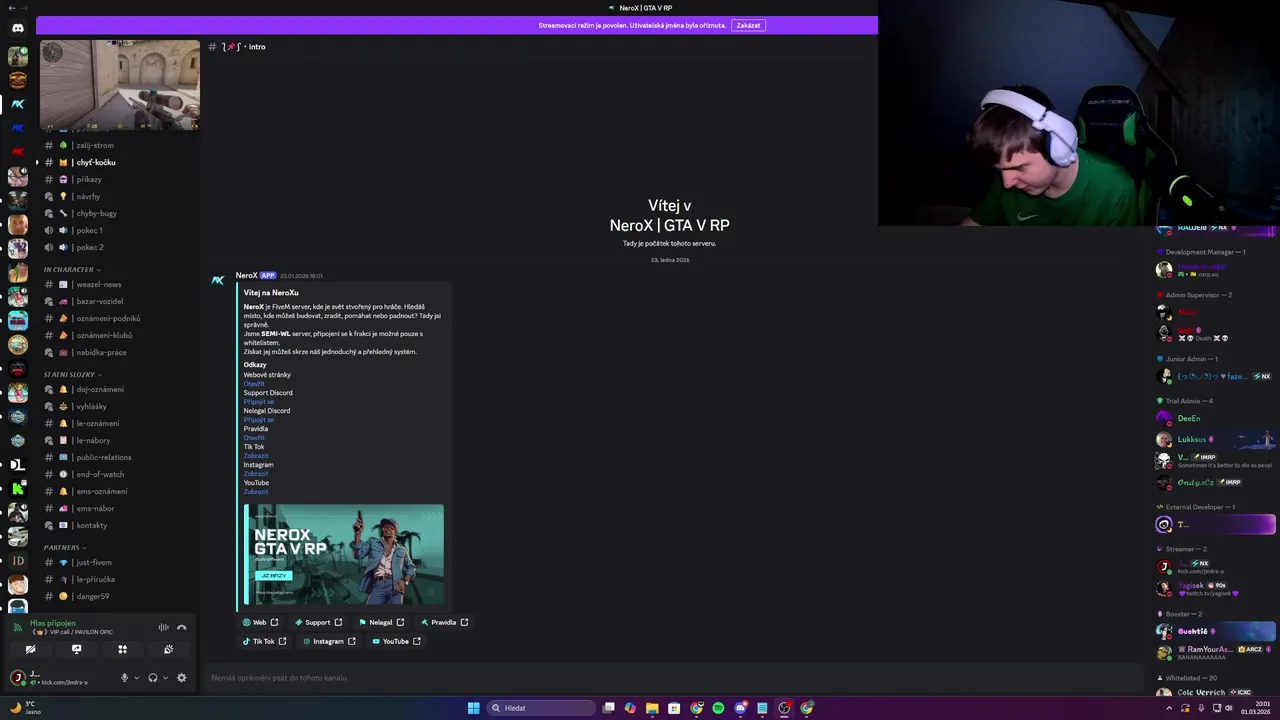Start an activity from voice panel

coord(122,649)
